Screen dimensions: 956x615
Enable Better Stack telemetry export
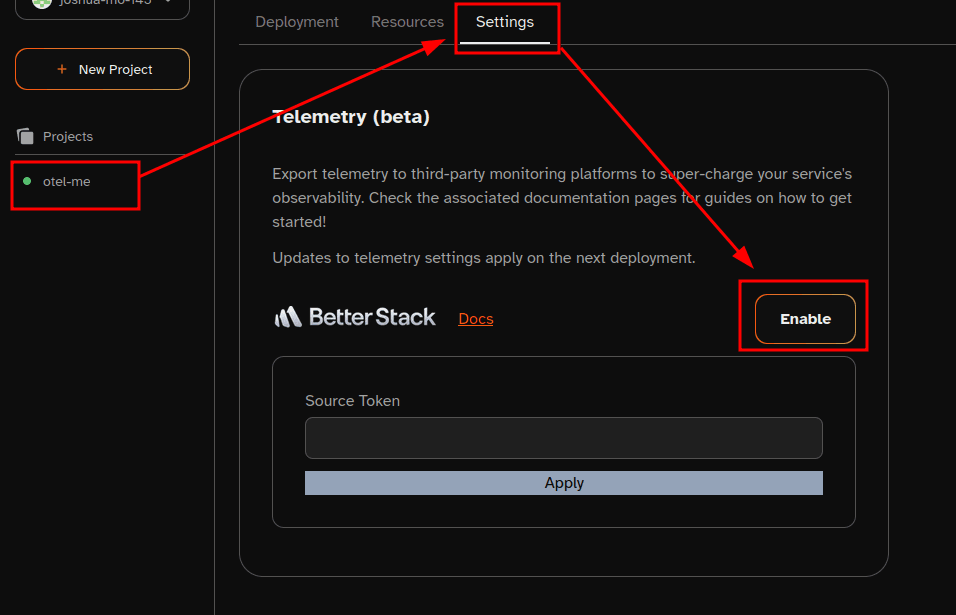click(805, 319)
